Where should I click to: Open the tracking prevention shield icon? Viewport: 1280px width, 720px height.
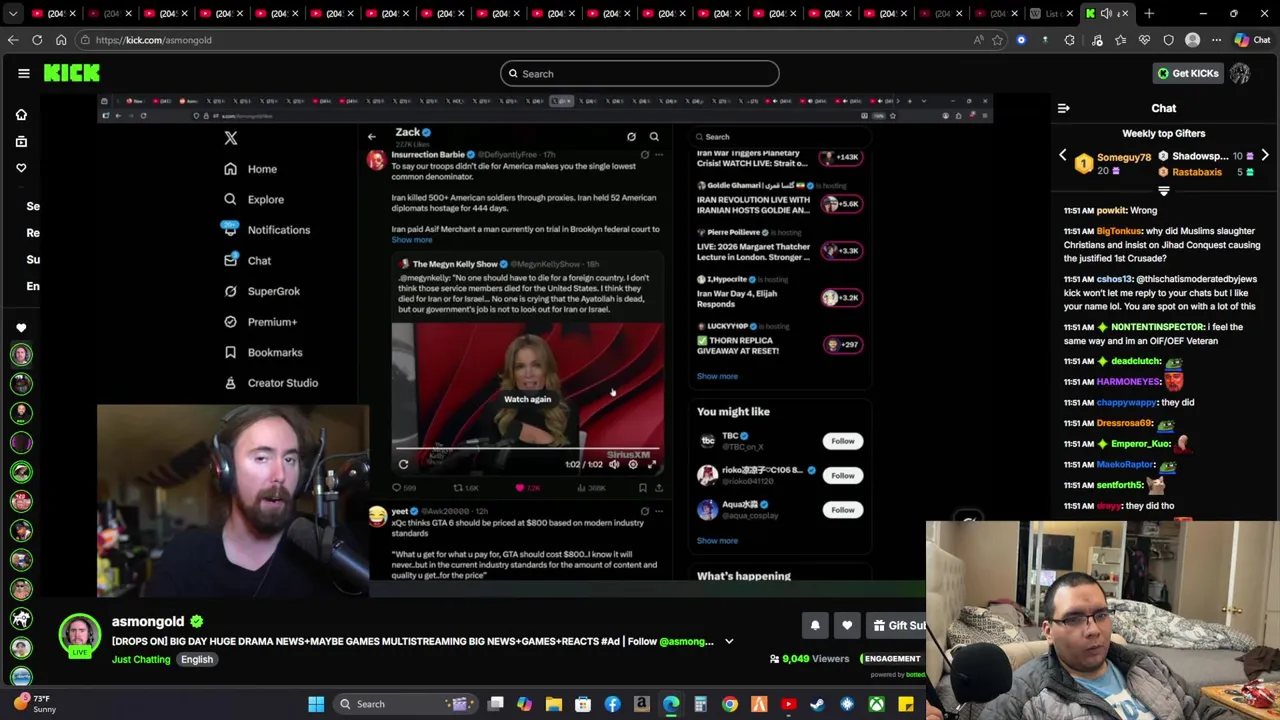point(1168,40)
